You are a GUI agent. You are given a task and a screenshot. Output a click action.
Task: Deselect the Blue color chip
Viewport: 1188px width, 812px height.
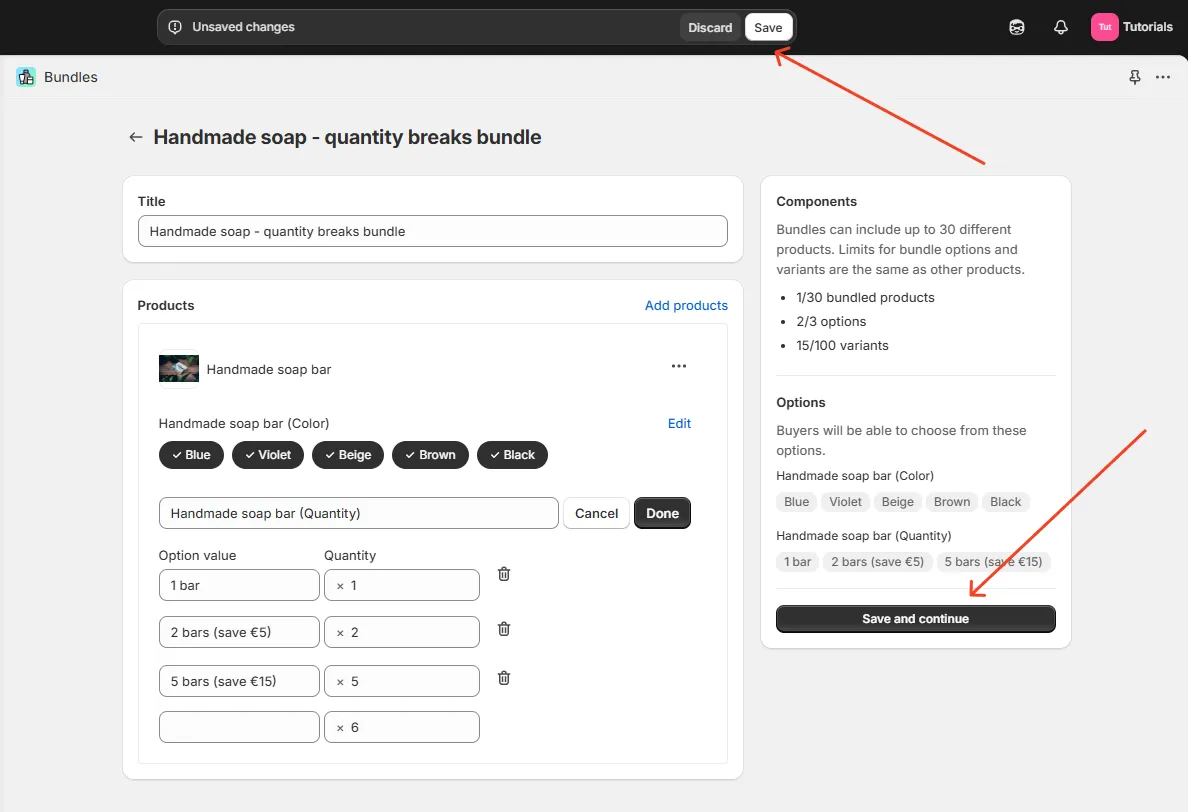190,455
